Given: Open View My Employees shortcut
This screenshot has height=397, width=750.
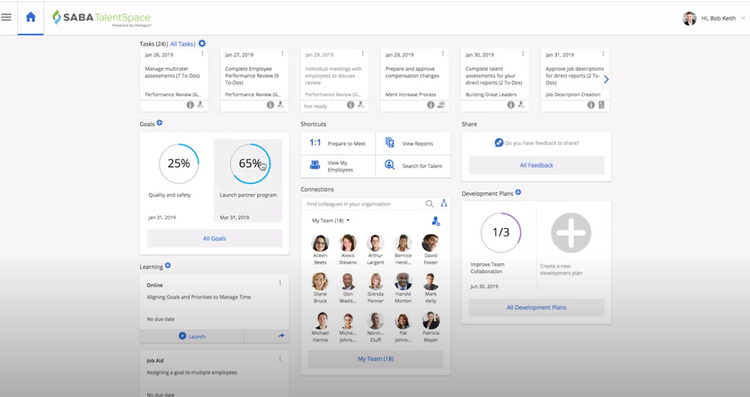Looking at the screenshot, I should coord(338,166).
